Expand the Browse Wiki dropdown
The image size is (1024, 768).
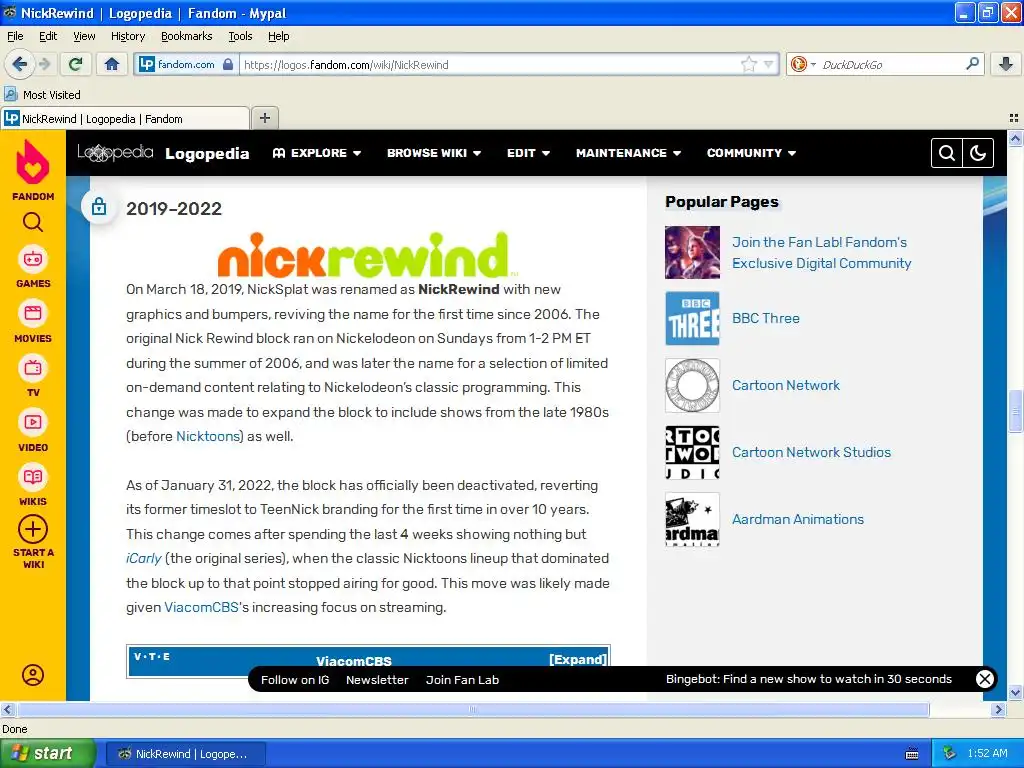coord(434,153)
